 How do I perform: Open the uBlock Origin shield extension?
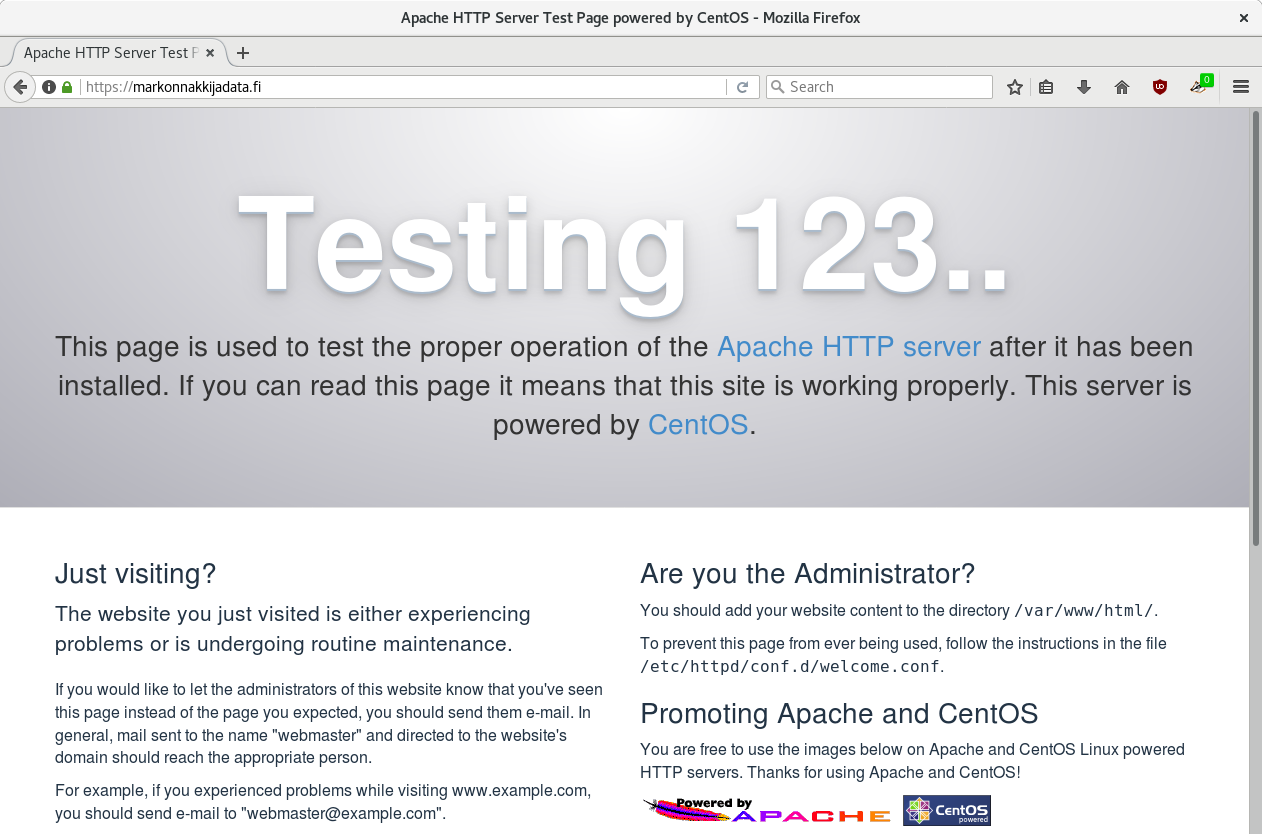(1160, 87)
